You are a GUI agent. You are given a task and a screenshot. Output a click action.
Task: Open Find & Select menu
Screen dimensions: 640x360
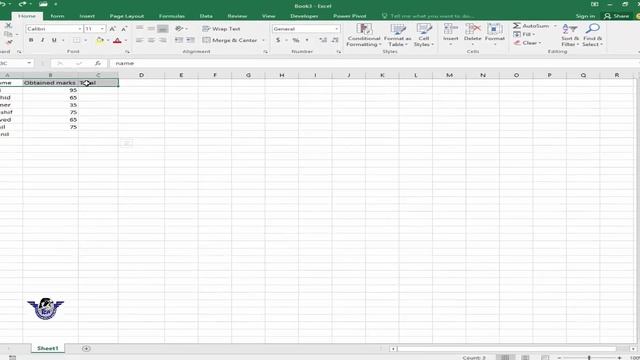[x=592, y=35]
